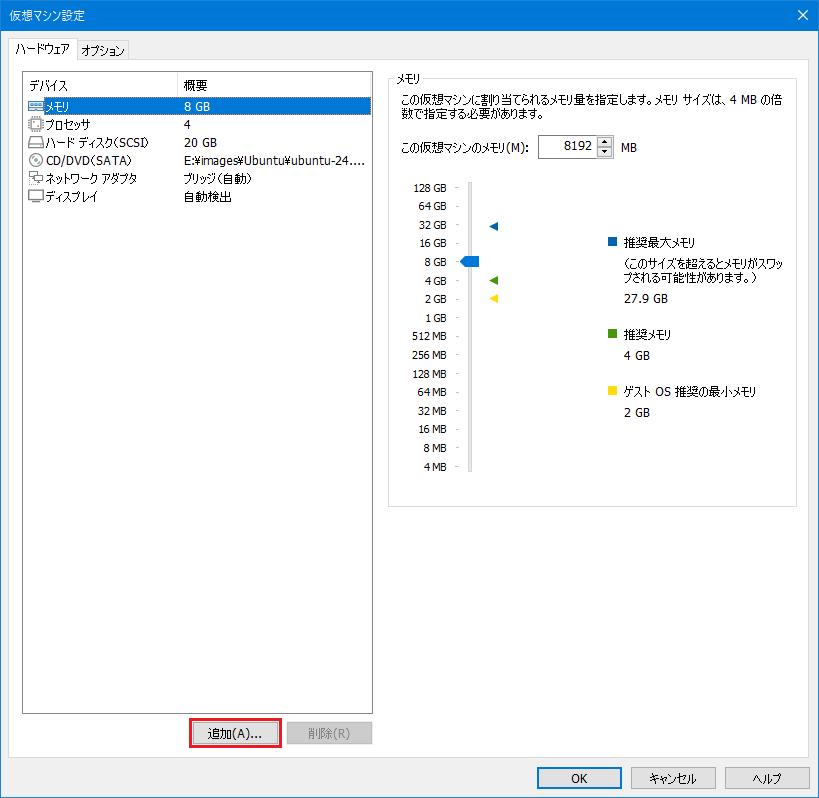
Task: Click the 27.9 GB value text
Action: pyautogui.click(x=646, y=299)
